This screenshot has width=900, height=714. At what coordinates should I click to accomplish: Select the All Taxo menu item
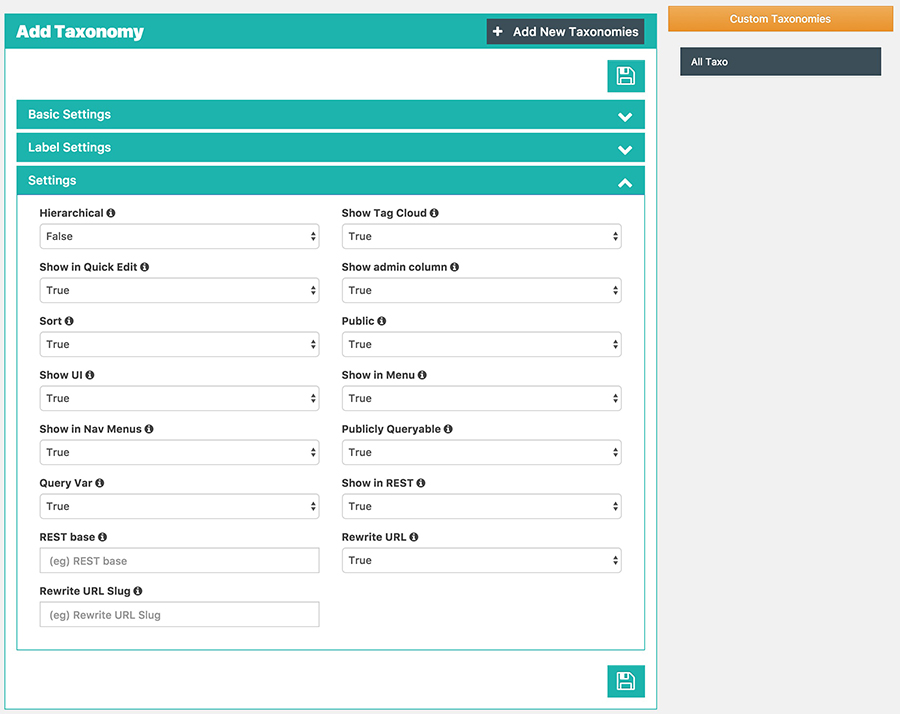(x=780, y=61)
